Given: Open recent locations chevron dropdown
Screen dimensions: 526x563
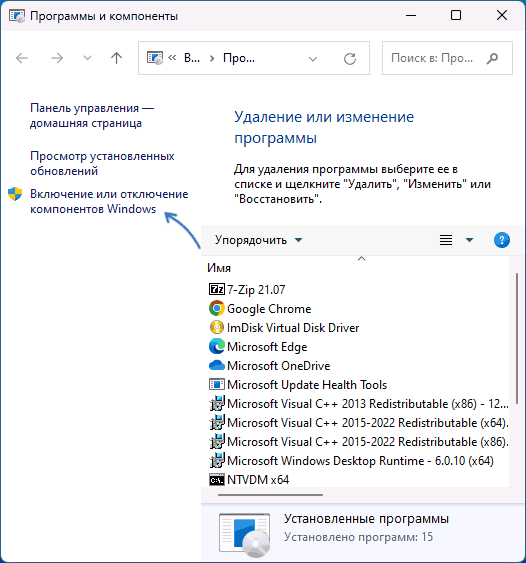Looking at the screenshot, I should click(87, 58).
